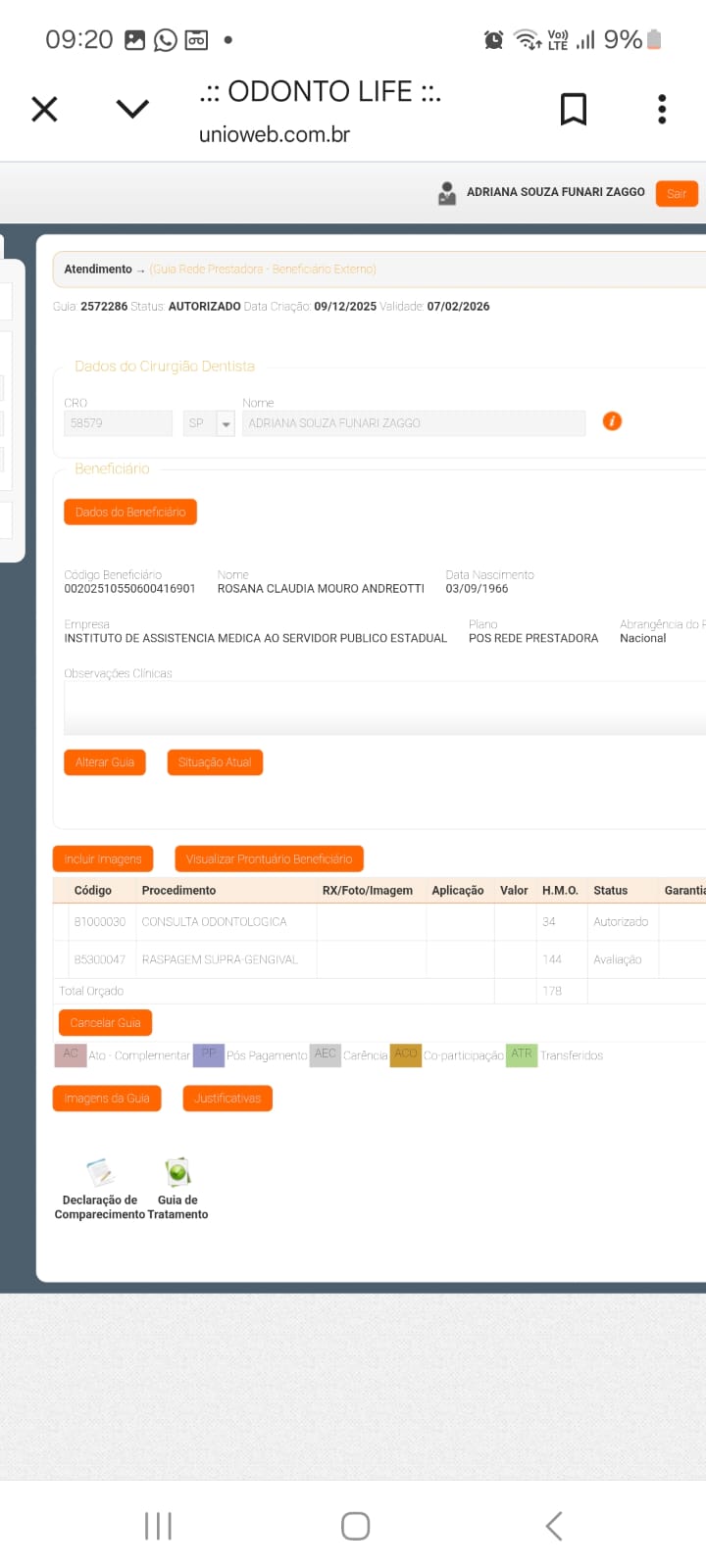
Task: Tap the Android home navigation button
Action: tap(355, 1526)
